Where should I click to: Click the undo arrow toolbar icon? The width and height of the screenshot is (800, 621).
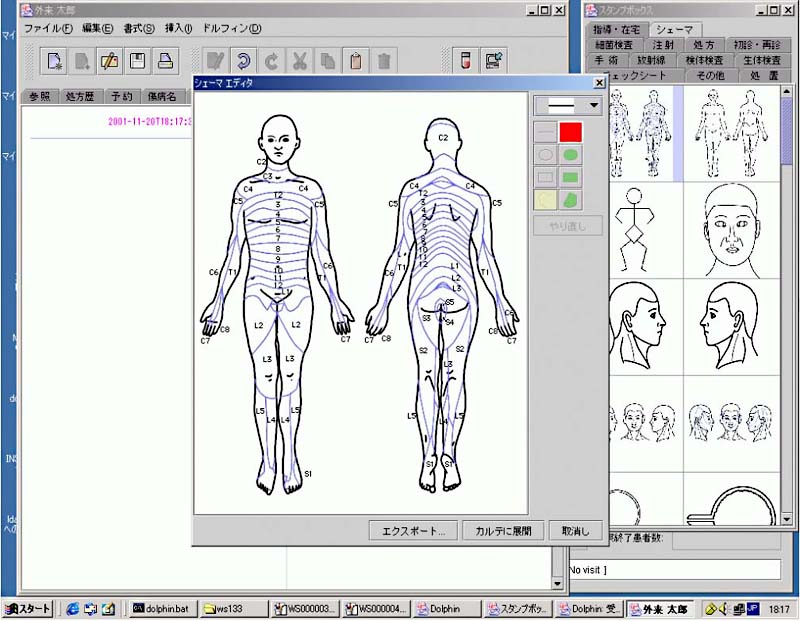(243, 60)
